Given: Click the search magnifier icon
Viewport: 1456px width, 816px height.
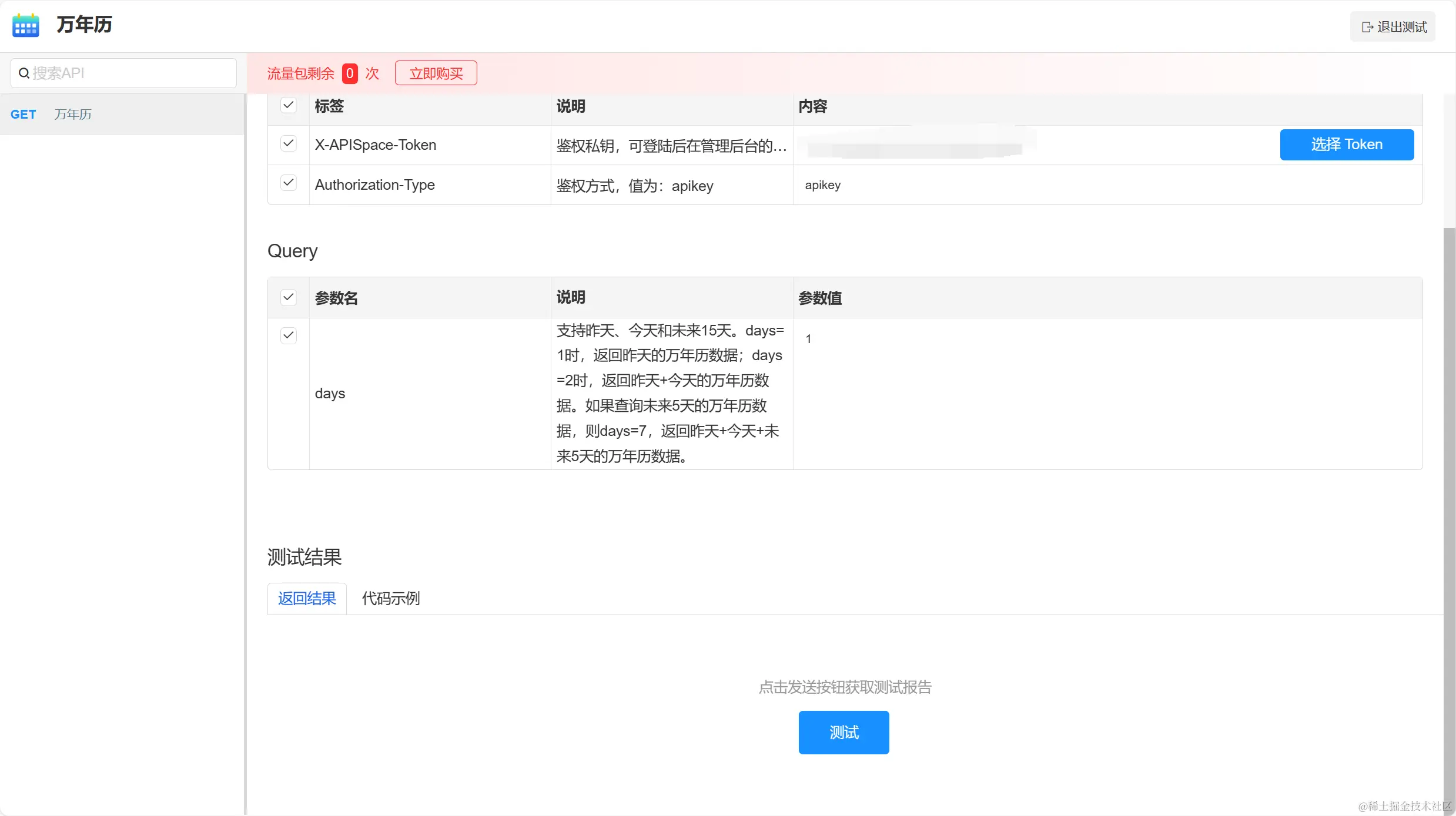Looking at the screenshot, I should 24,73.
